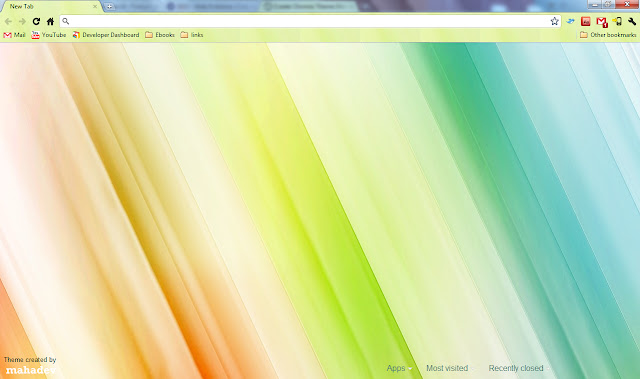
Task: Expand the Apps section dropdown
Action: (399, 368)
